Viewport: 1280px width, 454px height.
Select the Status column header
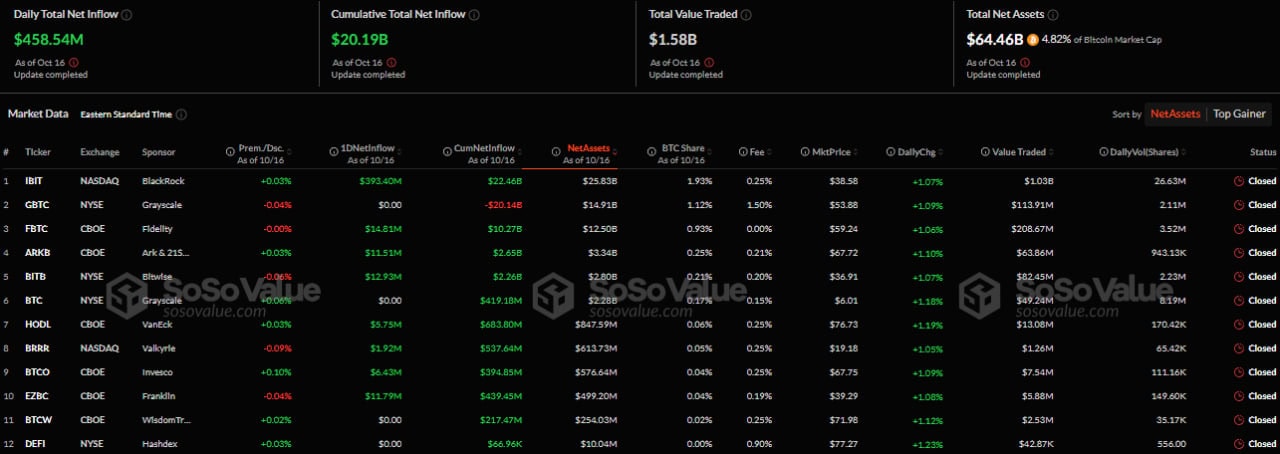[1264, 152]
